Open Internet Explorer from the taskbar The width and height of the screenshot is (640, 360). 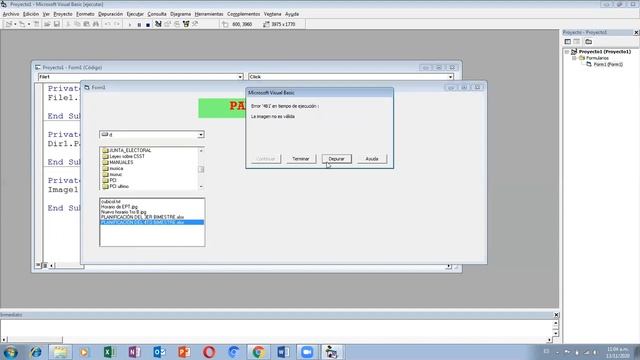pos(36,352)
